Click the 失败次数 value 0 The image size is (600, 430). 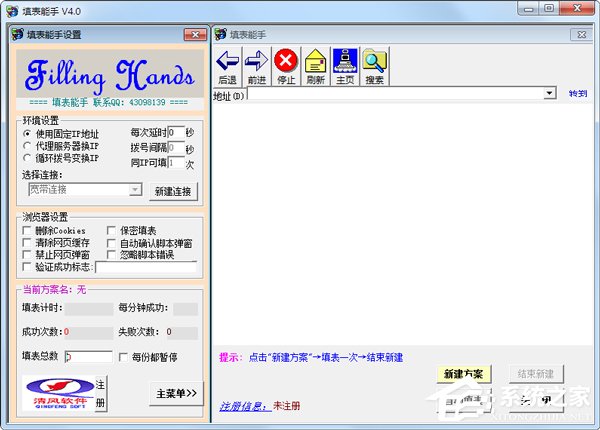(169, 332)
